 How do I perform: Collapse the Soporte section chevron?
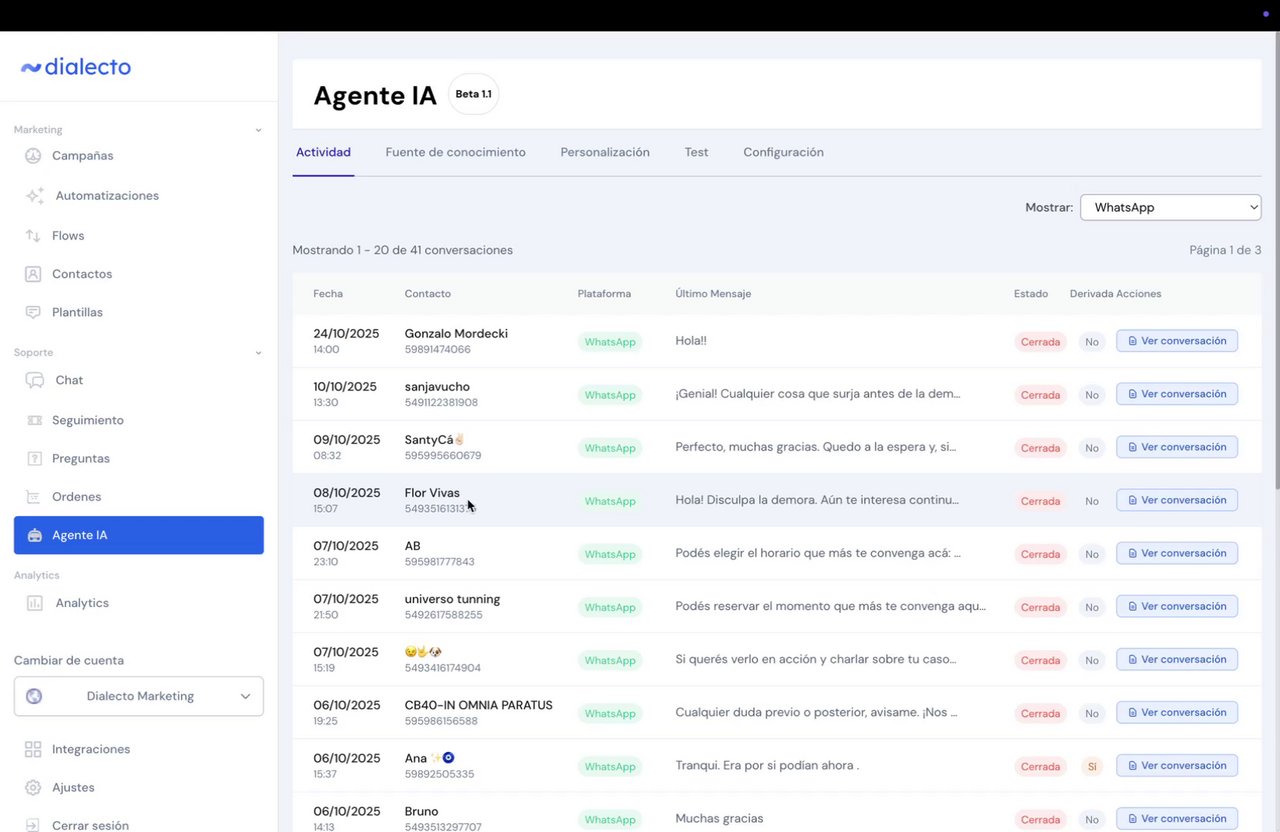(x=258, y=353)
